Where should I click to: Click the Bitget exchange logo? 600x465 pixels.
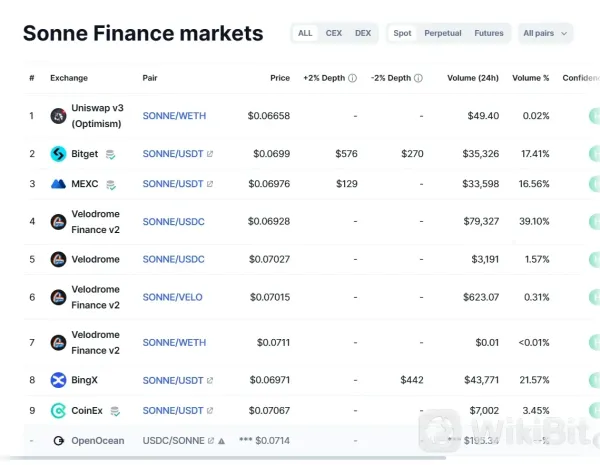pyautogui.click(x=58, y=154)
